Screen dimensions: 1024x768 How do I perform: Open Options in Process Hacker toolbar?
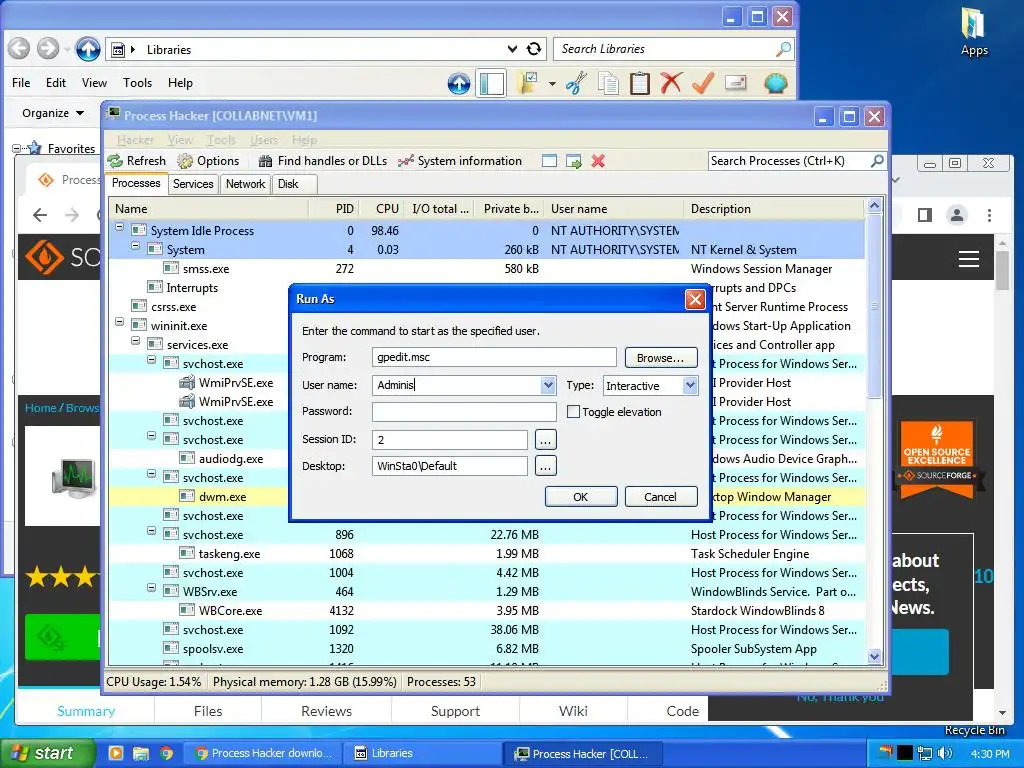click(x=209, y=161)
